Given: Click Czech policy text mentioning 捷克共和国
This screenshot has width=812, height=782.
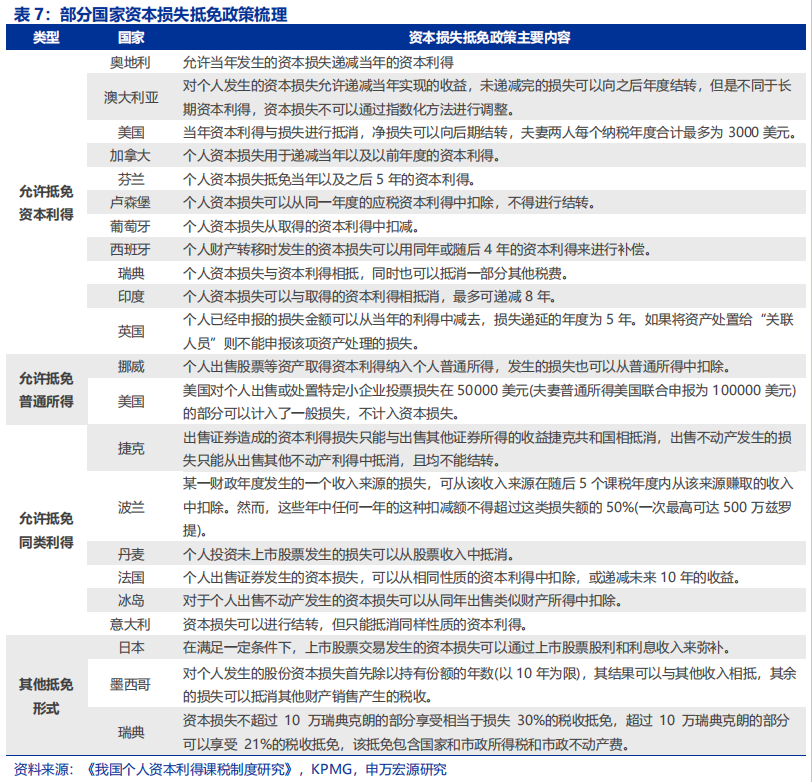Looking at the screenshot, I should coord(487,449).
